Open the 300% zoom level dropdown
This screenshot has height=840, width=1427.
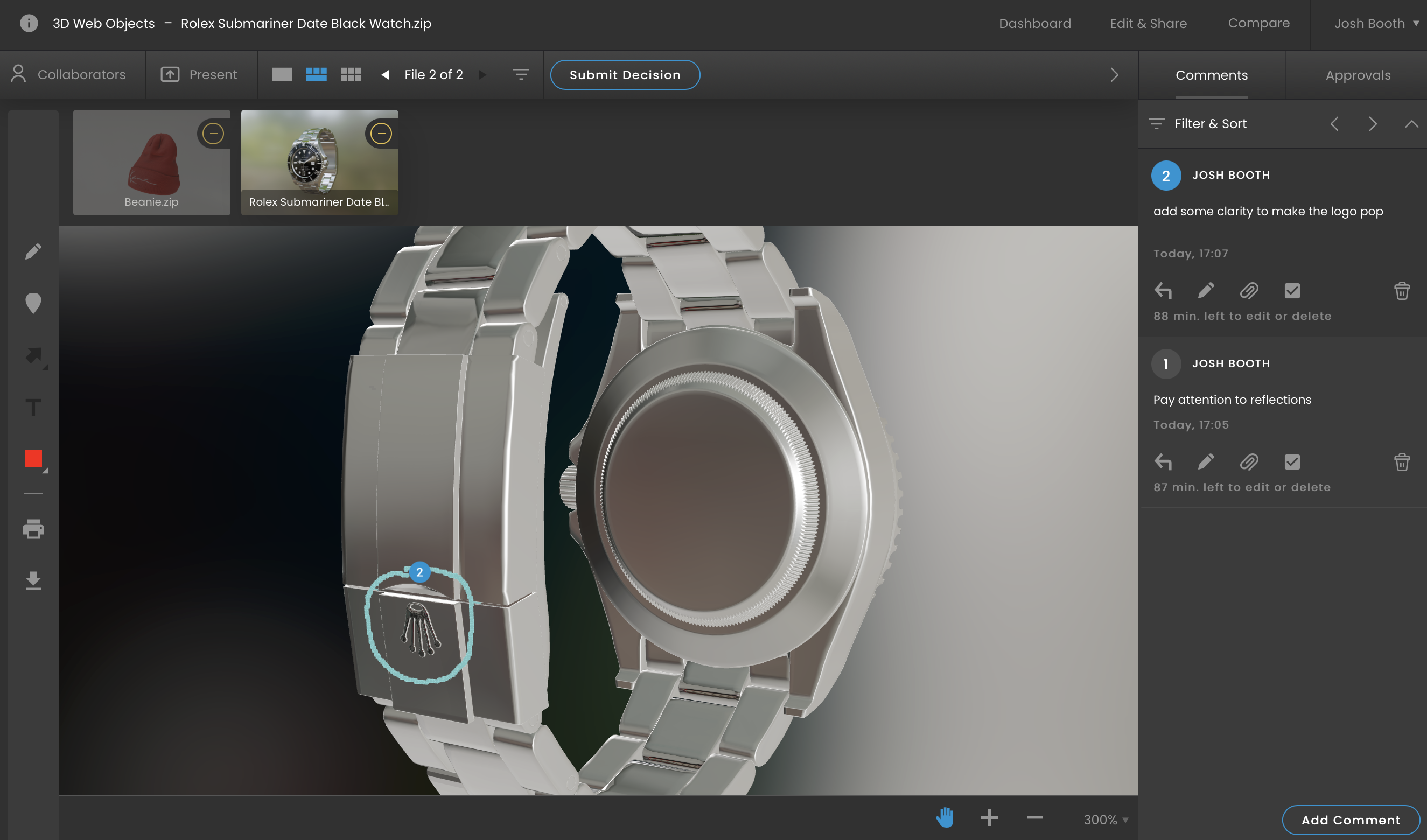coord(1106,819)
